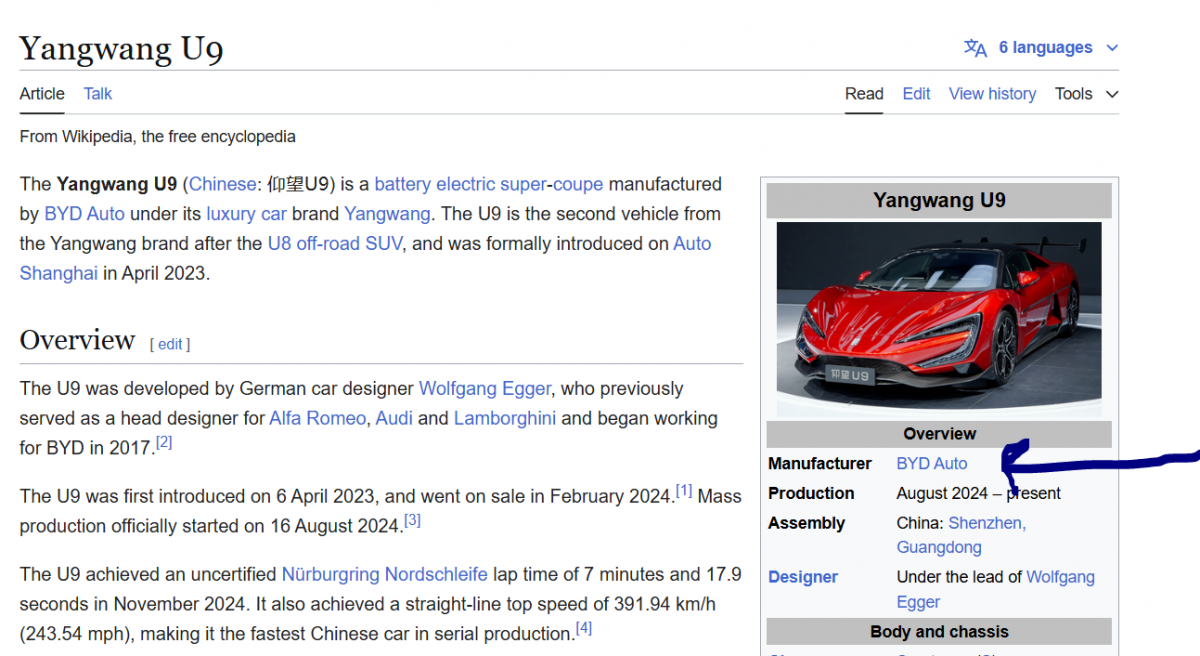Click the infobox 'Yangwang U9' title bar

939,200
